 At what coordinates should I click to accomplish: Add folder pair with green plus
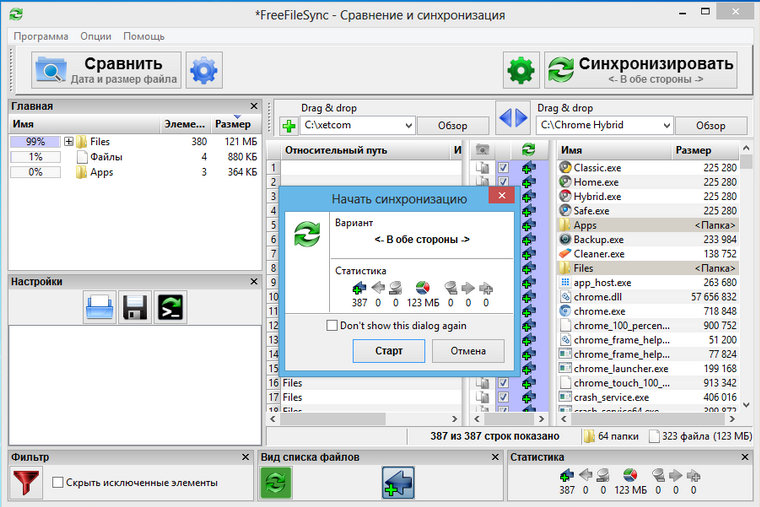(x=289, y=126)
